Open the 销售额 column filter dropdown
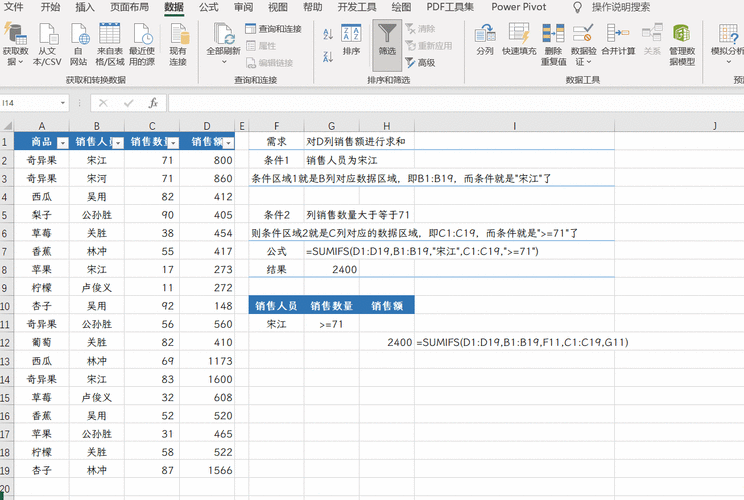 point(229,143)
